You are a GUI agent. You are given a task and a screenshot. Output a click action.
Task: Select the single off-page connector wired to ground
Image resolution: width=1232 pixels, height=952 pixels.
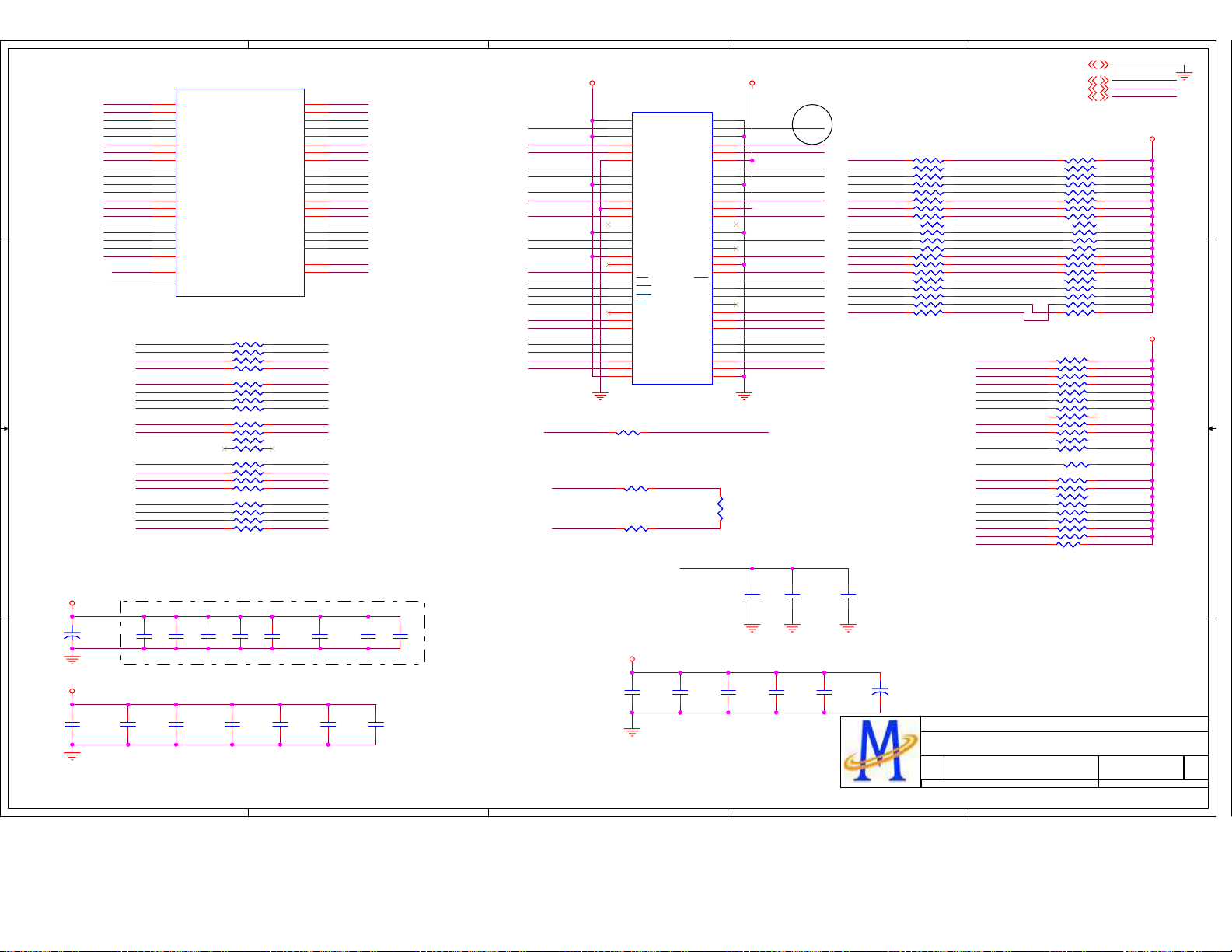pyautogui.click(x=1098, y=65)
